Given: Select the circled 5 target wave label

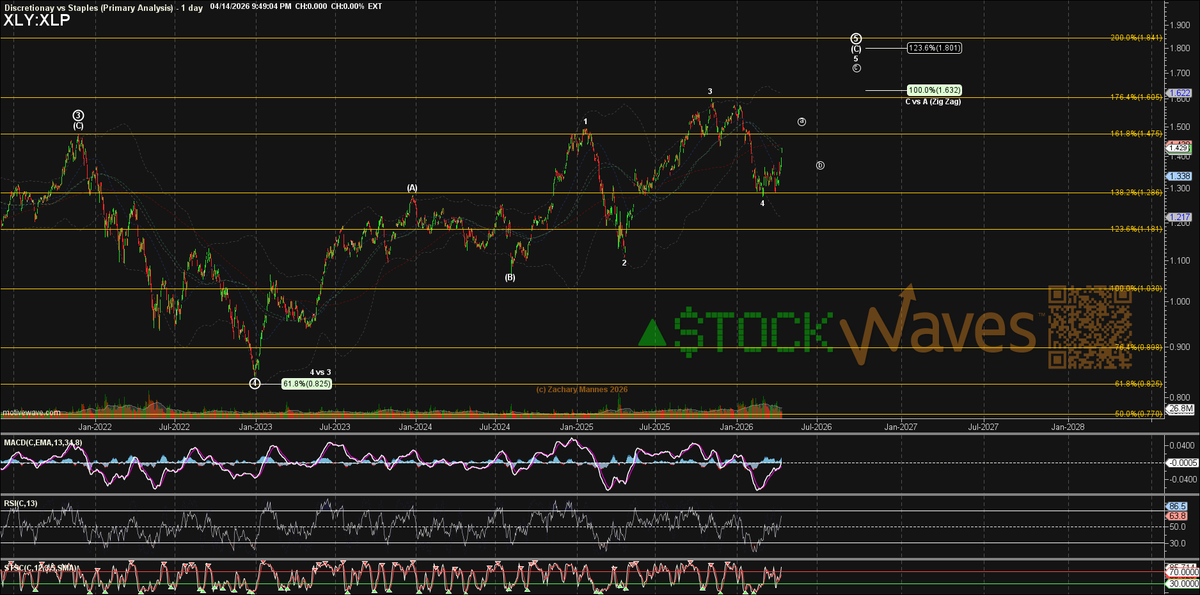Looking at the screenshot, I should click(856, 39).
